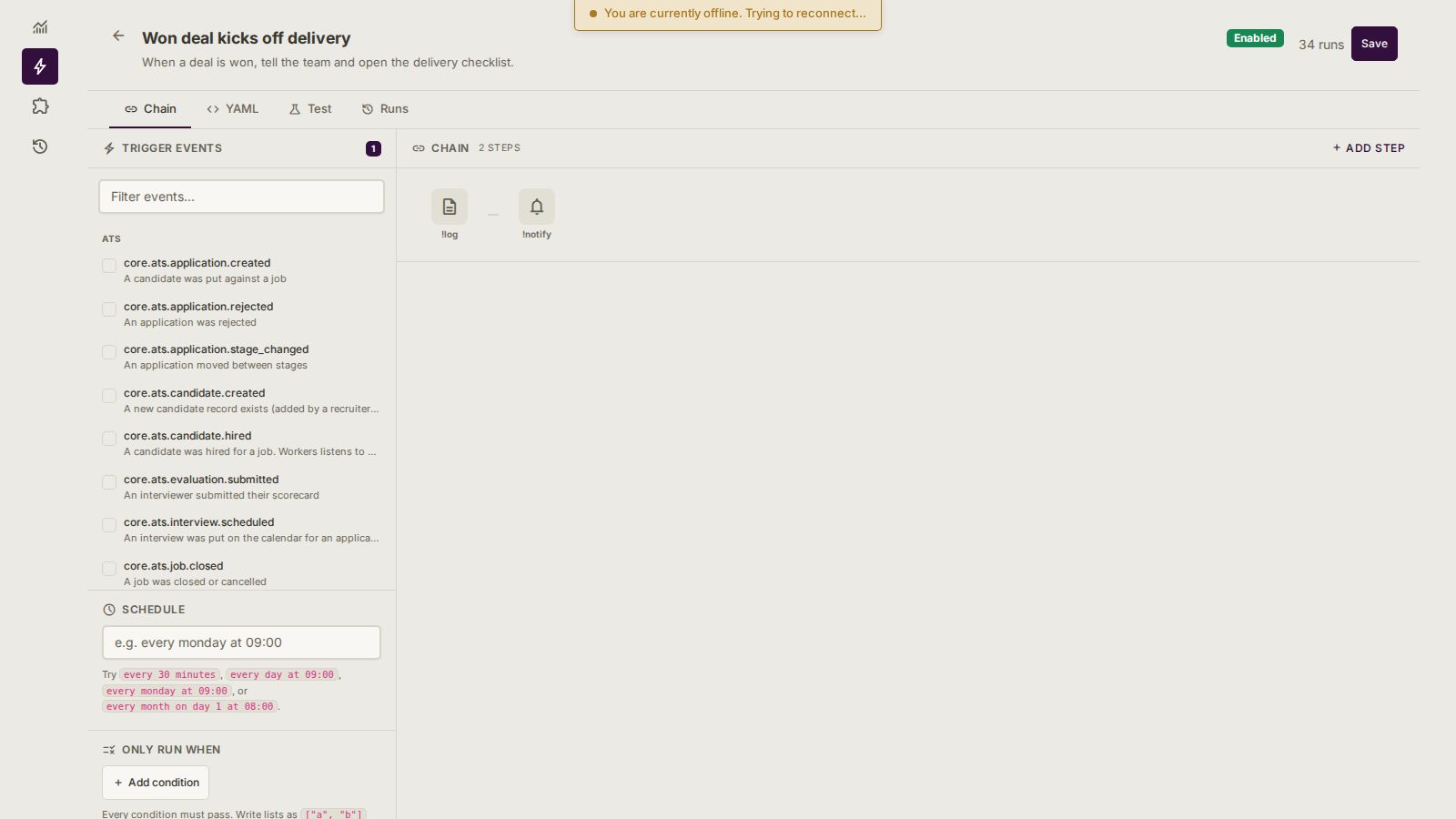This screenshot has width=1456, height=819.
Task: Check core.ats.application.stage_changed event
Action: [109, 352]
